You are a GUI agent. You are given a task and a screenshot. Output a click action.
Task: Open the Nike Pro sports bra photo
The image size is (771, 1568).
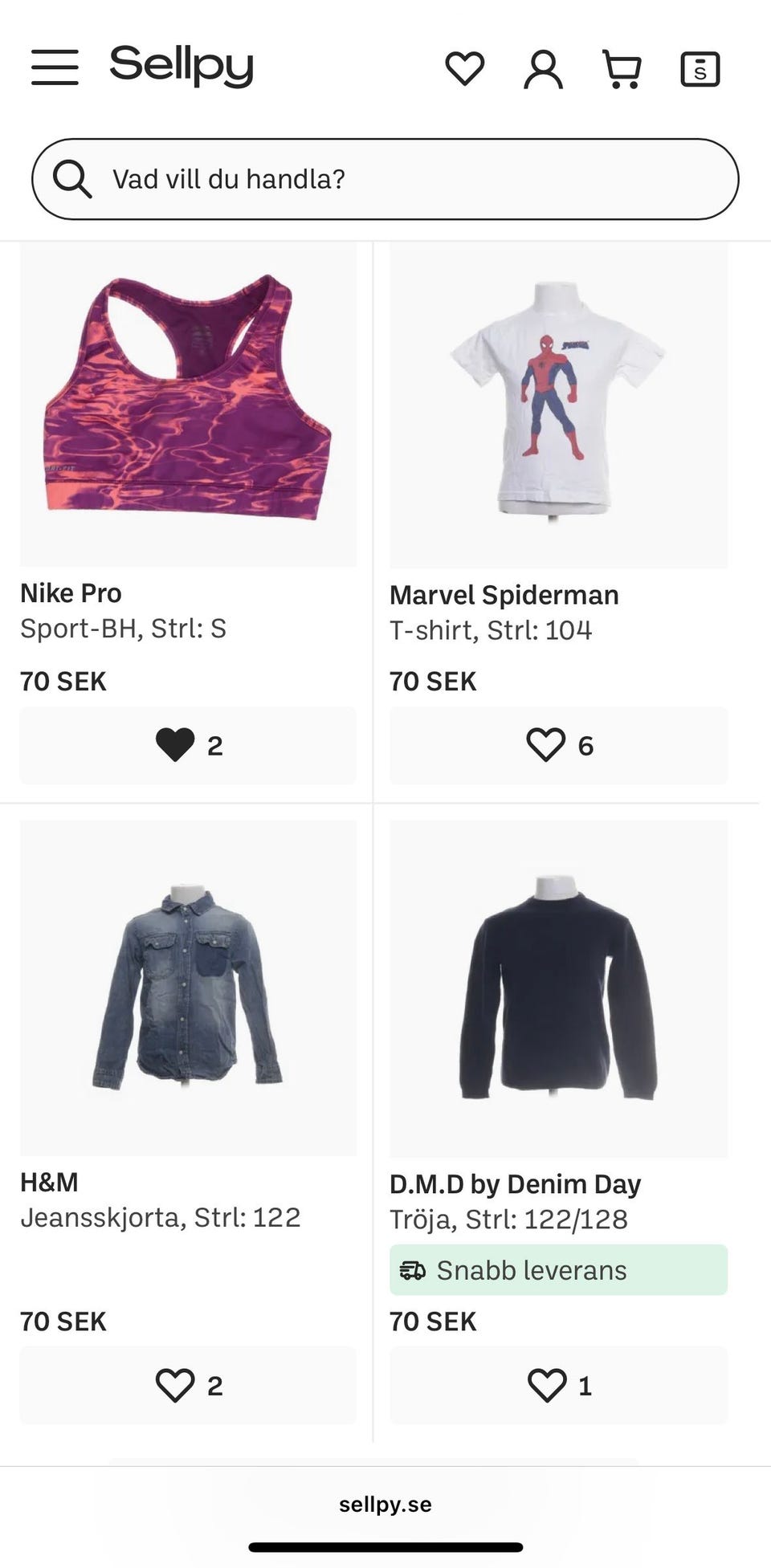188,404
